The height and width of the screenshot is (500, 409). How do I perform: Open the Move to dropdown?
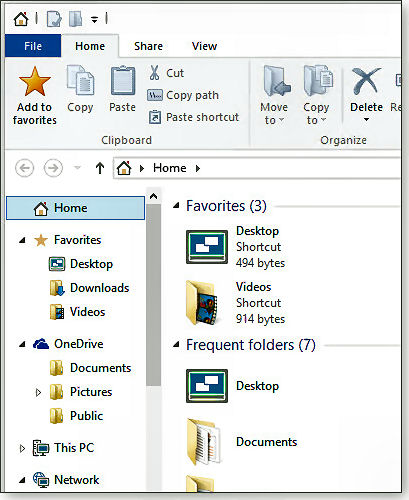[274, 113]
